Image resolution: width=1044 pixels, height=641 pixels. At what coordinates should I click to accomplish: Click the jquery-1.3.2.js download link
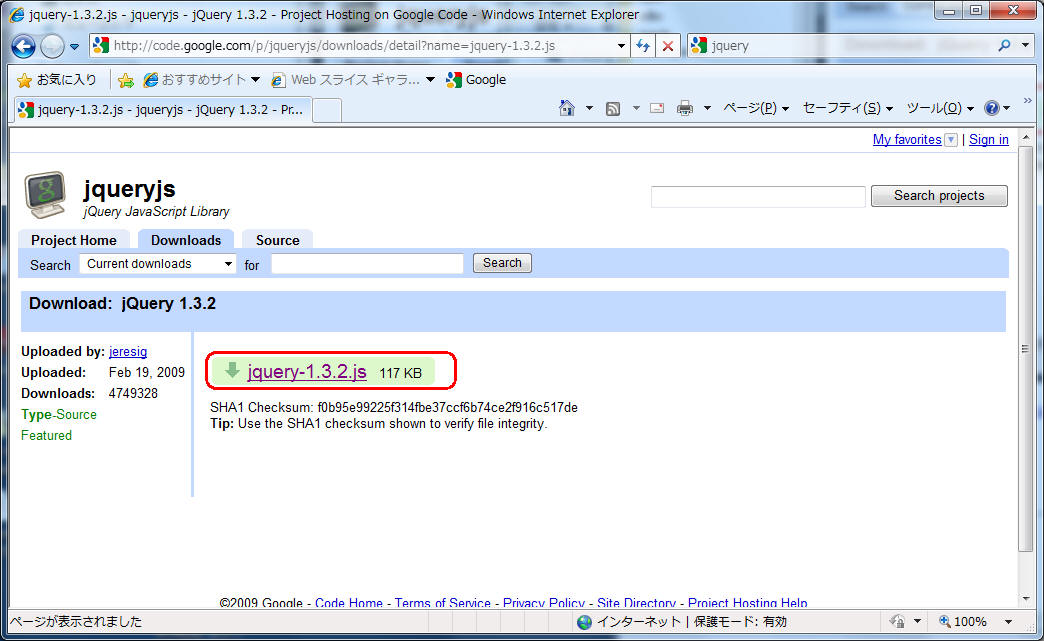[x=307, y=372]
